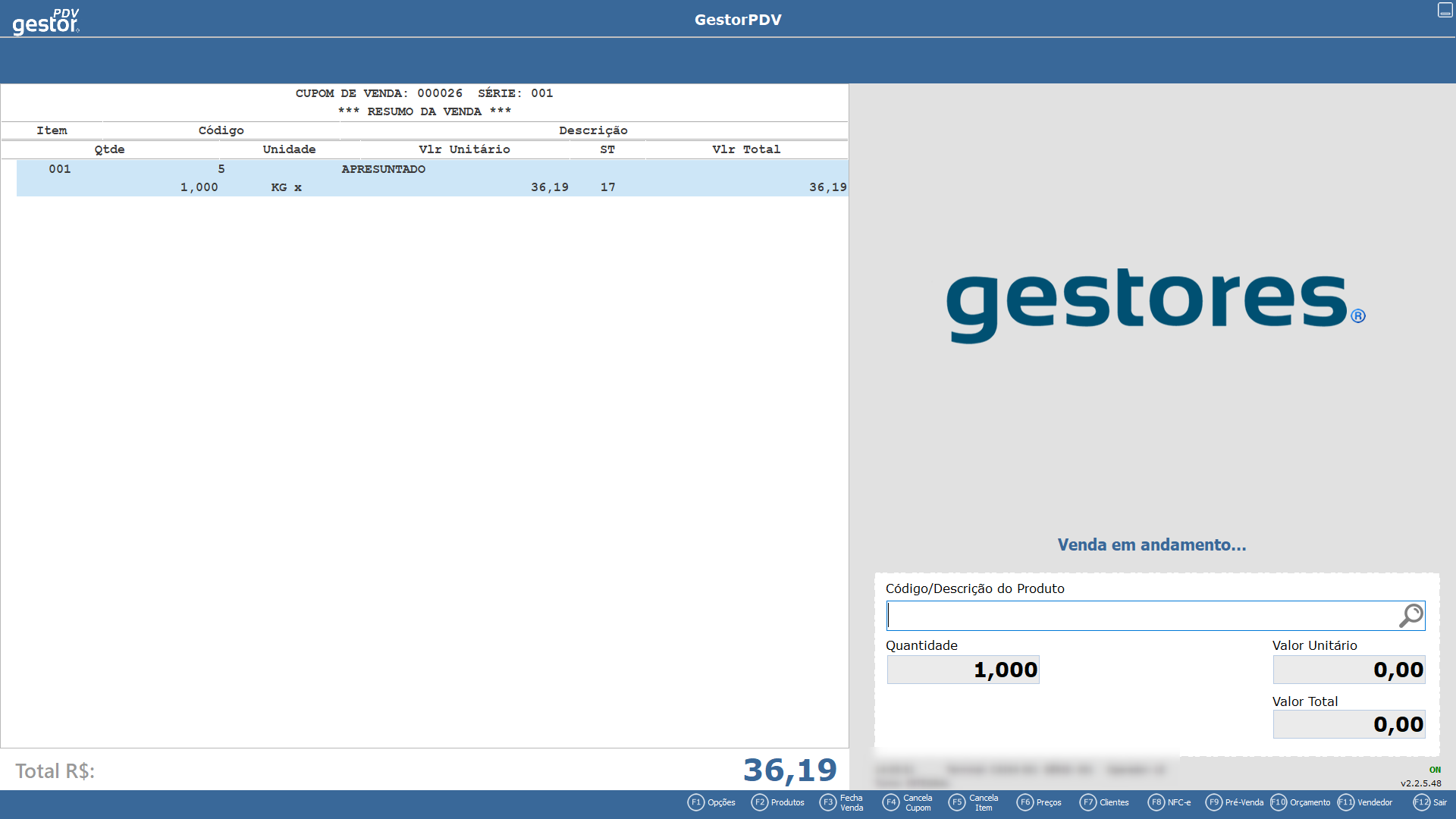Click the minimize window icon at top right
This screenshot has width=1456, height=819.
coord(1445,10)
